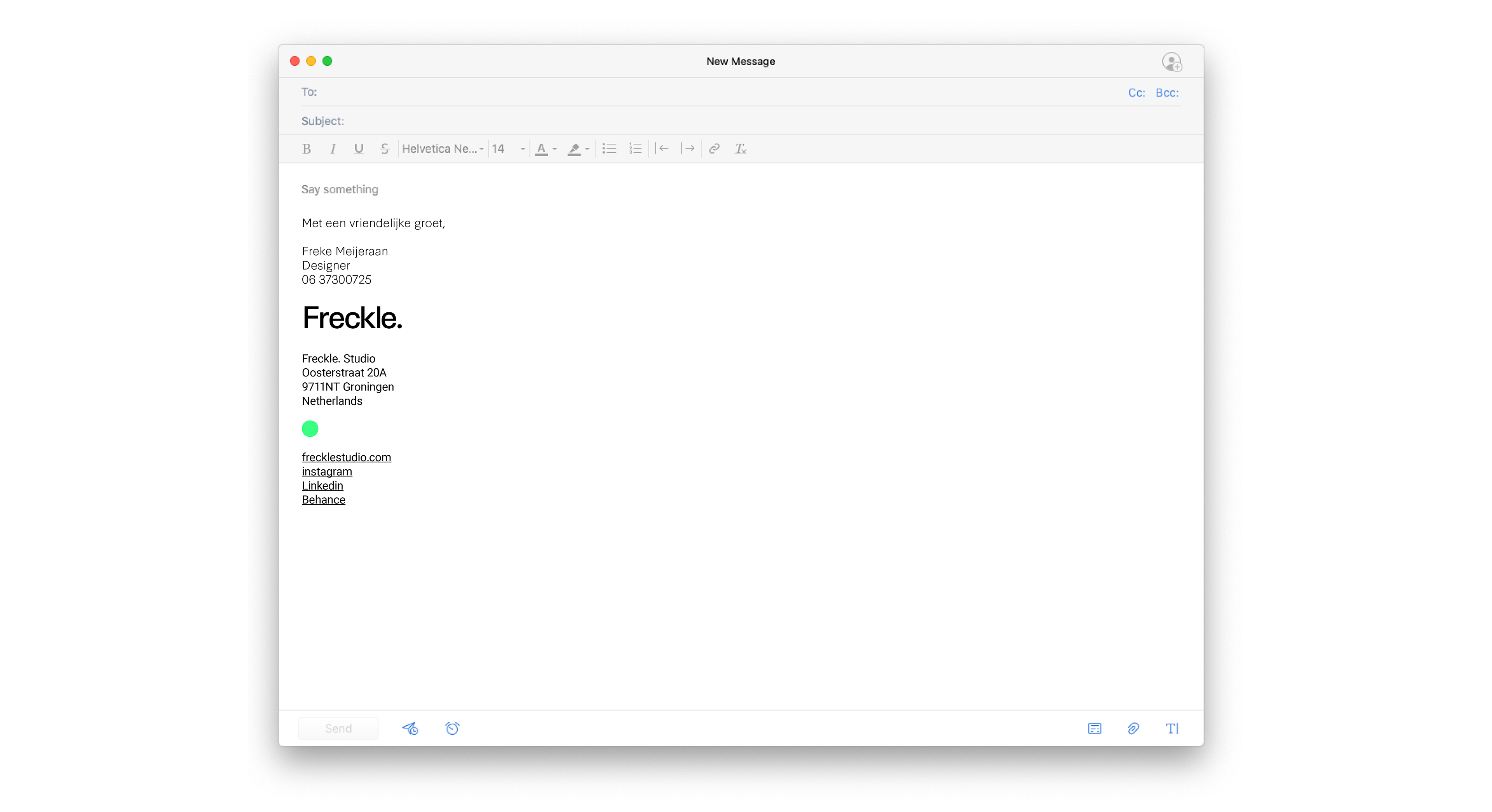Open the Helvetica Neue font dropdown
This screenshot has height=812, width=1492.
click(443, 149)
